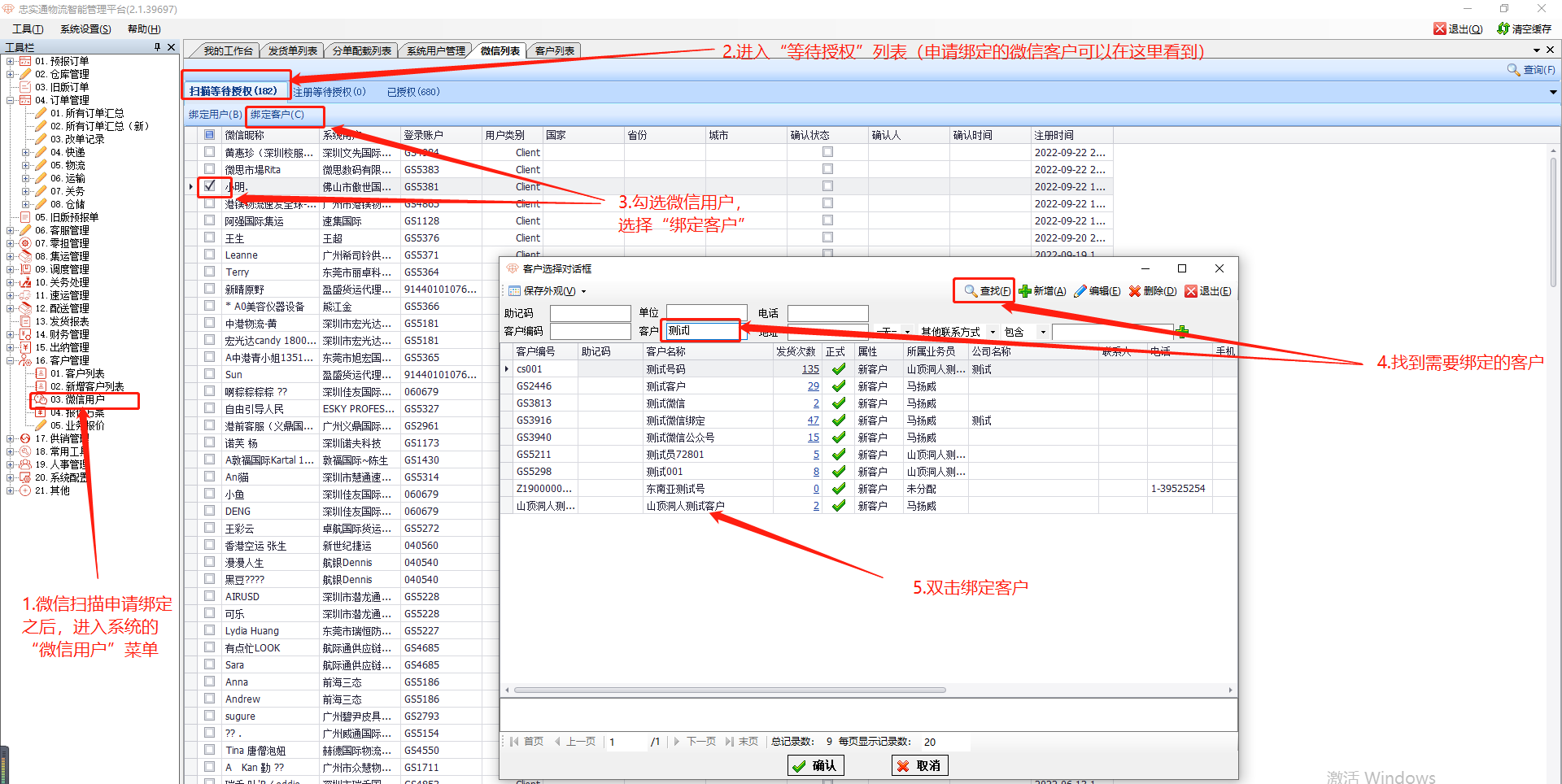
Task: Open the 保存外观 dropdown
Action: 583,291
